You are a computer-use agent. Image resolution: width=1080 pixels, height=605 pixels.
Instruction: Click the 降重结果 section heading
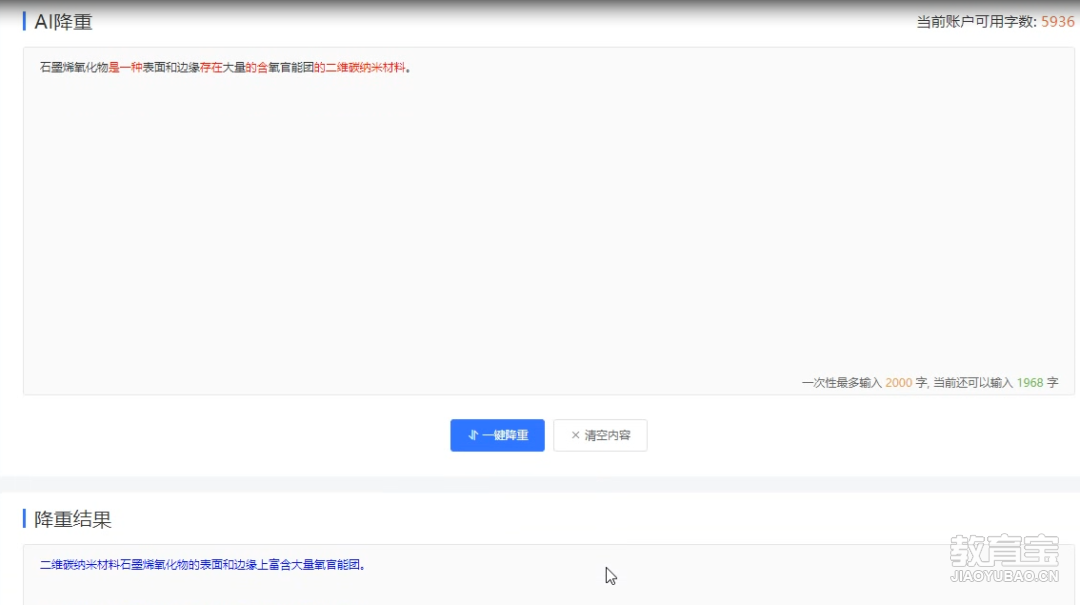(72, 520)
